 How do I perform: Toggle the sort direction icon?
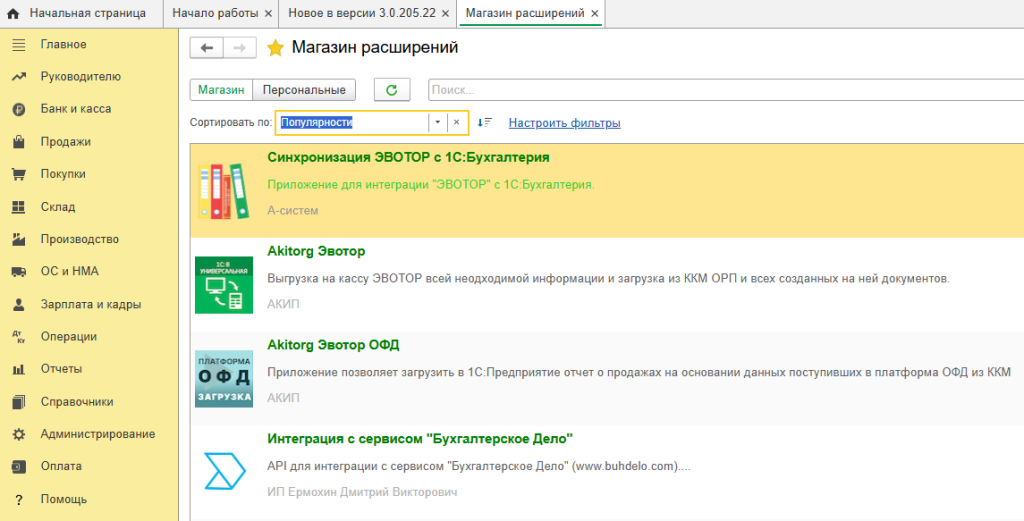(x=484, y=123)
